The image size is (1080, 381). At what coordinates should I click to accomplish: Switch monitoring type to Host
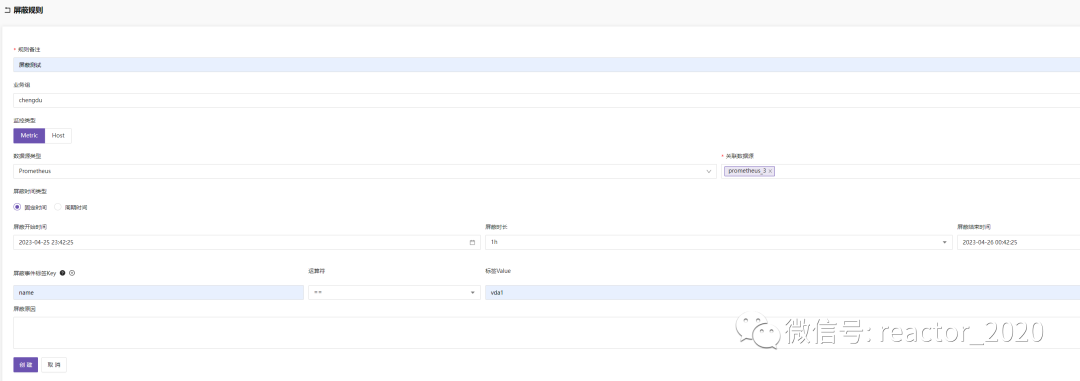(59, 136)
